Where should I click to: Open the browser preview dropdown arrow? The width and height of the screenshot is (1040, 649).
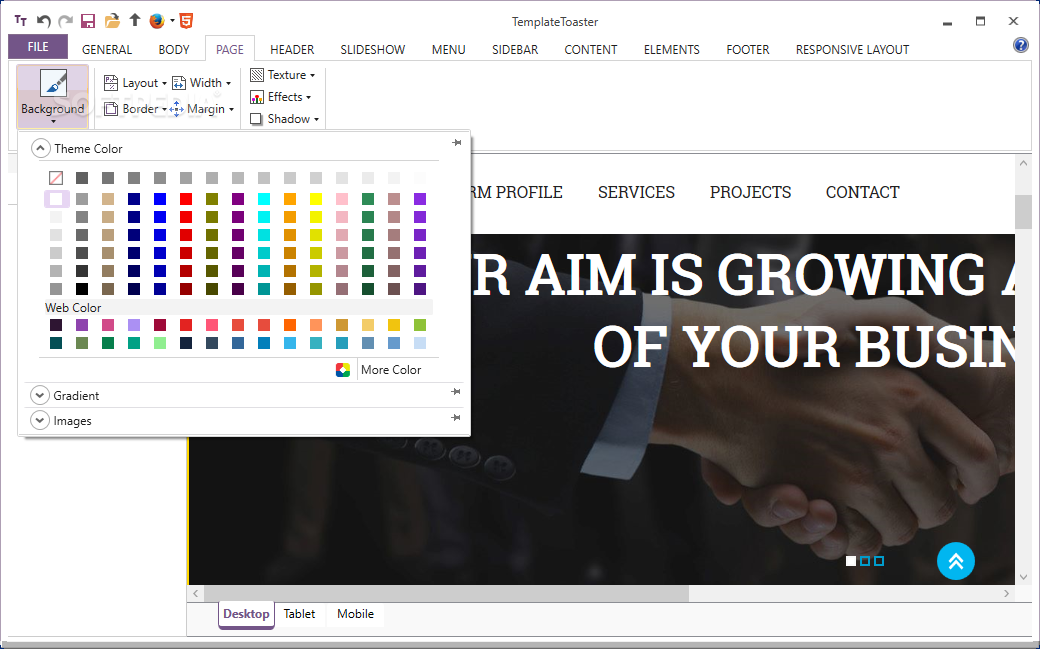click(172, 21)
